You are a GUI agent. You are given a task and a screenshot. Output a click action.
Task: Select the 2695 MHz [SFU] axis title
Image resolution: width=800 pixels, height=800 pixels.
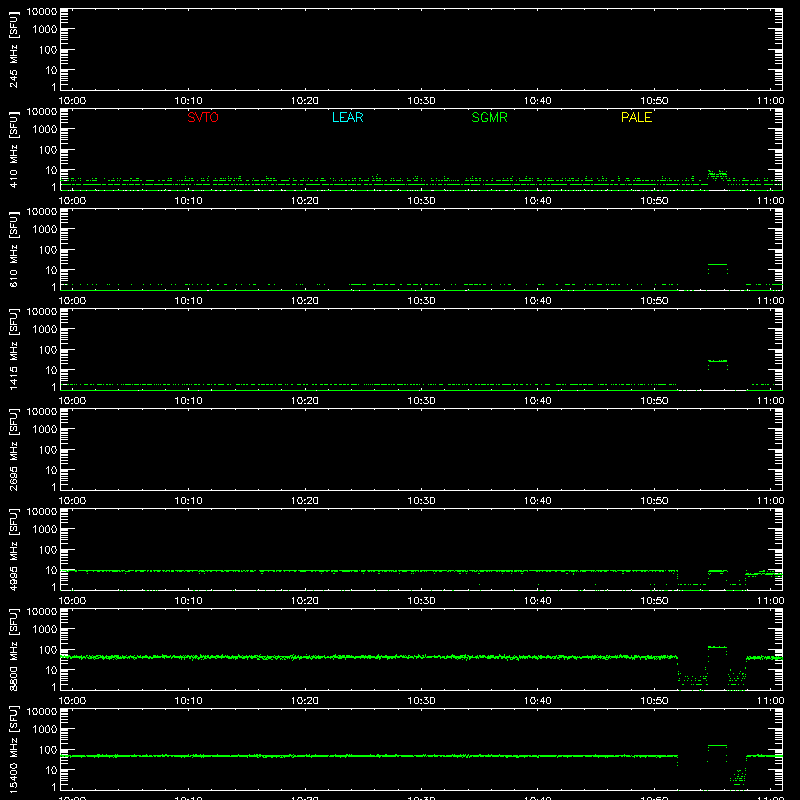(14, 449)
